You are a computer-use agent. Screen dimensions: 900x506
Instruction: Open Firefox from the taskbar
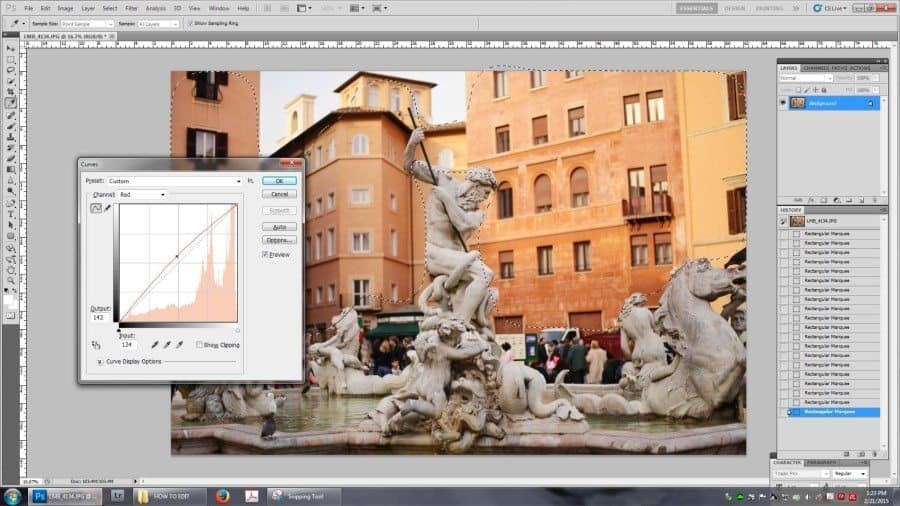[x=223, y=496]
